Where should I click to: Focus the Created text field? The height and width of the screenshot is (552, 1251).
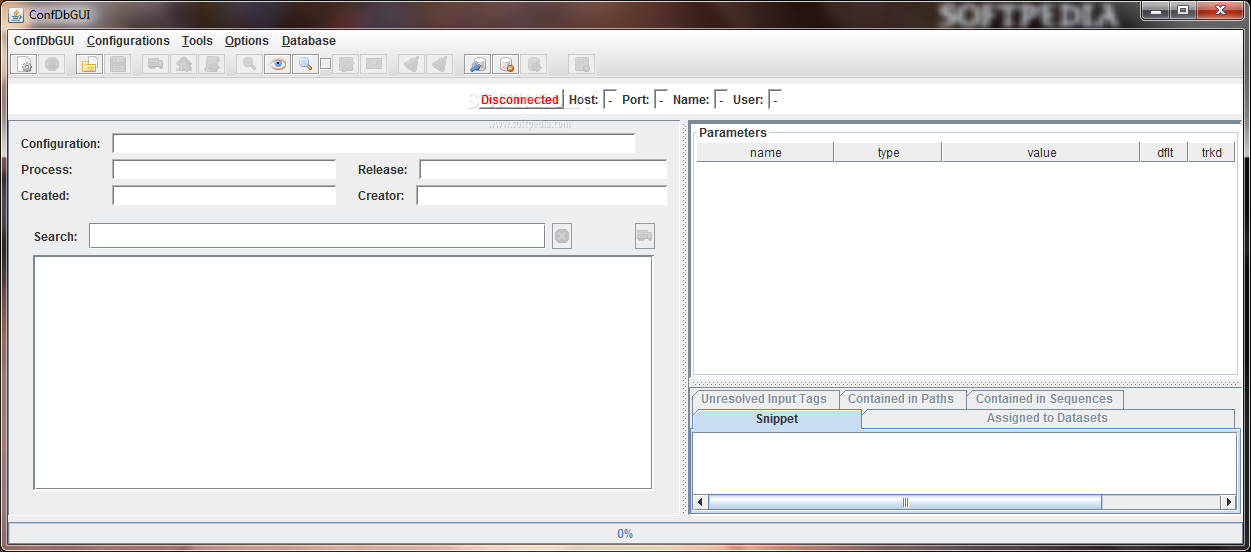coord(225,196)
